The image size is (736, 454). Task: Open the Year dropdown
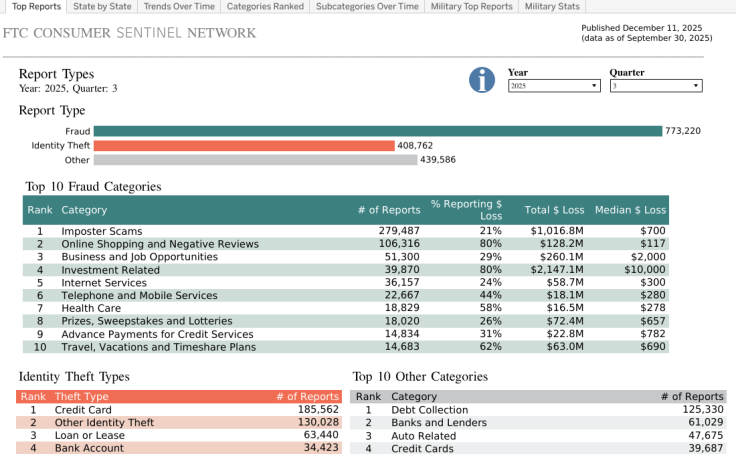553,87
